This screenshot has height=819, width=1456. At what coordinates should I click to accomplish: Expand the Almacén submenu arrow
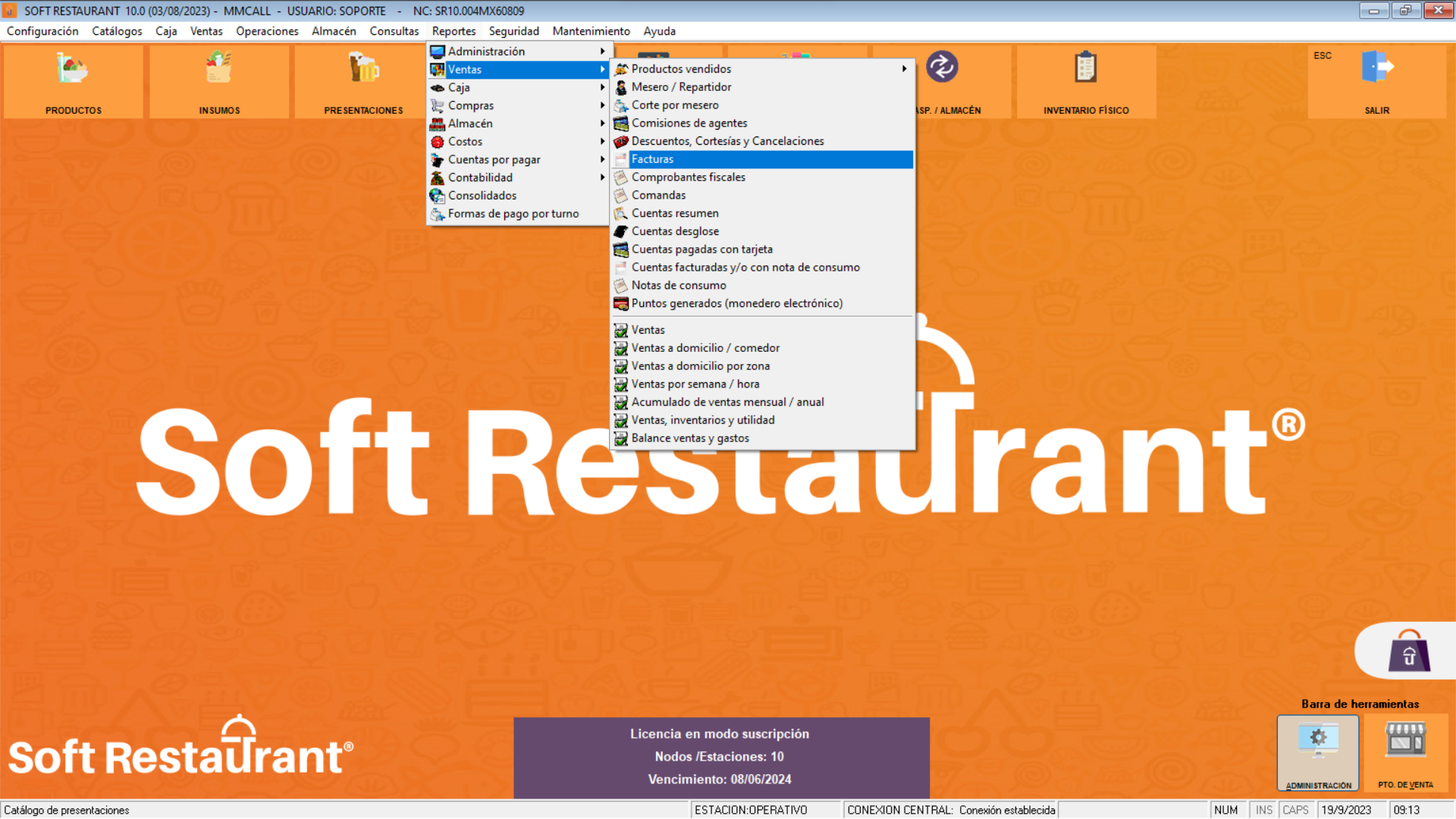(x=603, y=124)
